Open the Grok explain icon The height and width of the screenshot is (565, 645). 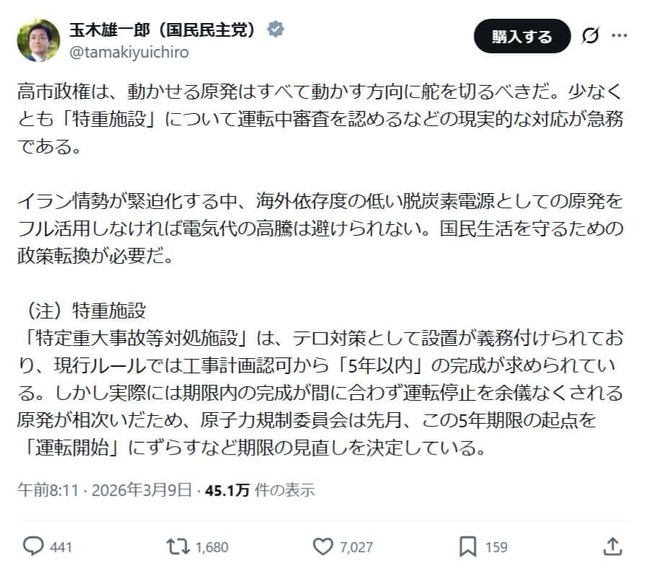pyautogui.click(x=591, y=37)
